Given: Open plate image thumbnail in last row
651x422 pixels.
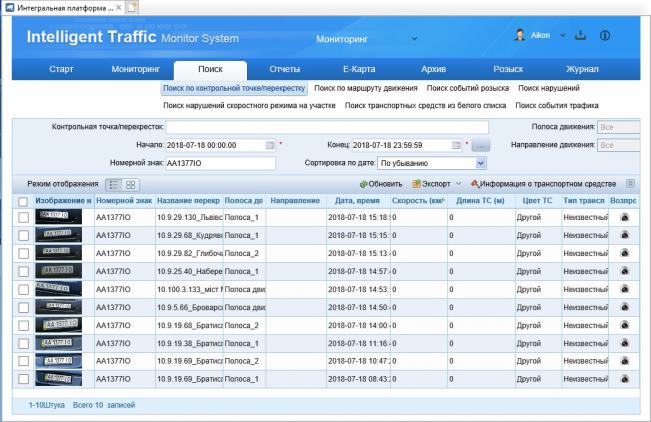Looking at the screenshot, I should [x=62, y=379].
